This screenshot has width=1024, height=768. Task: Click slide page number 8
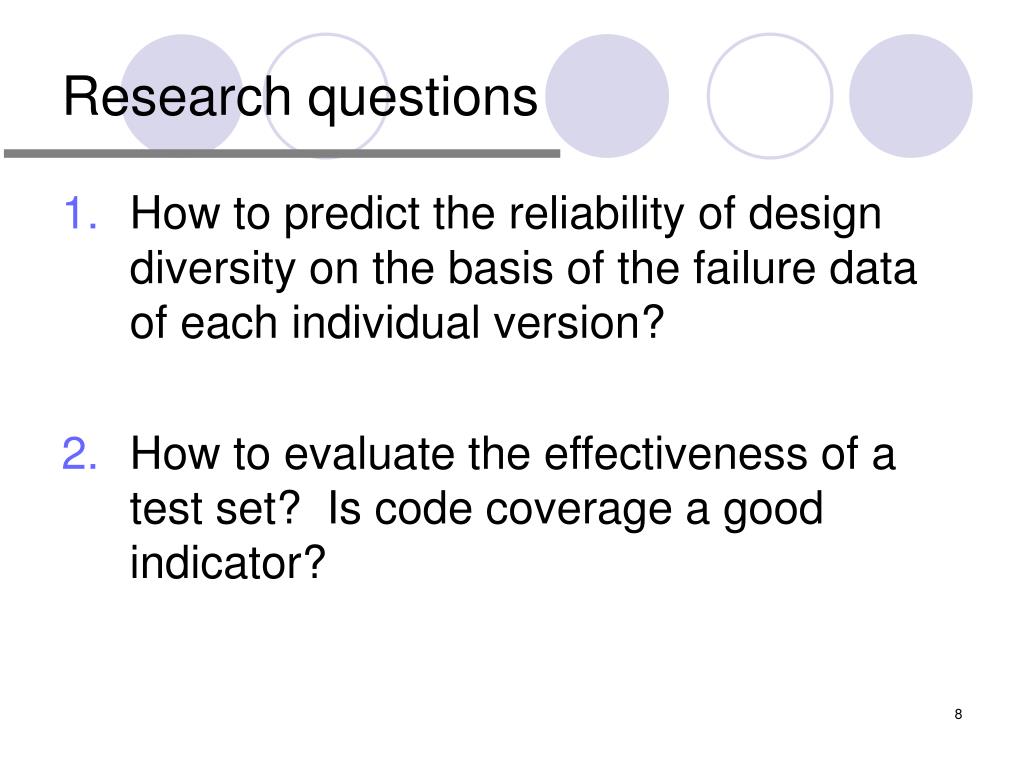(x=958, y=714)
